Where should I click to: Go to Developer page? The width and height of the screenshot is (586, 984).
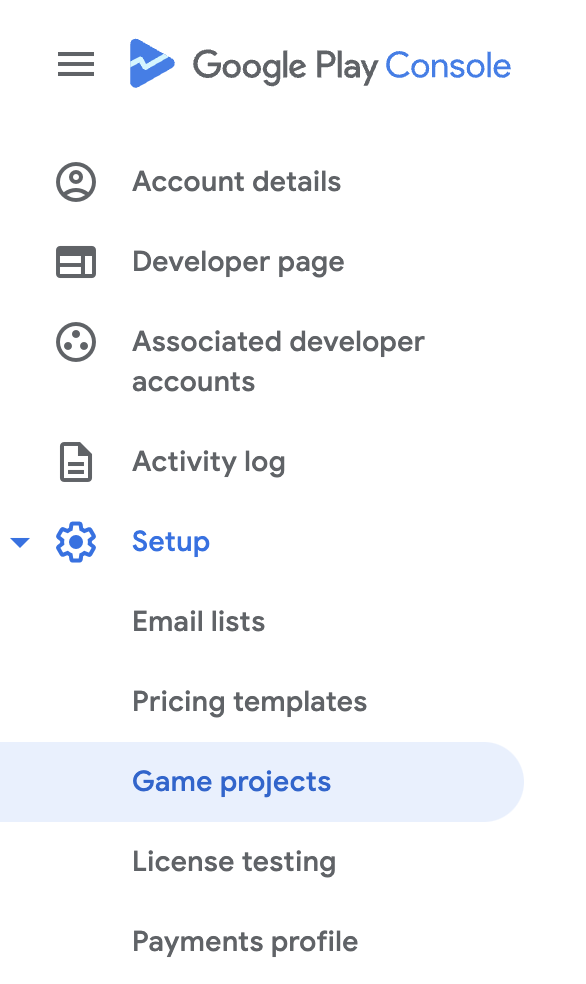[x=238, y=262]
